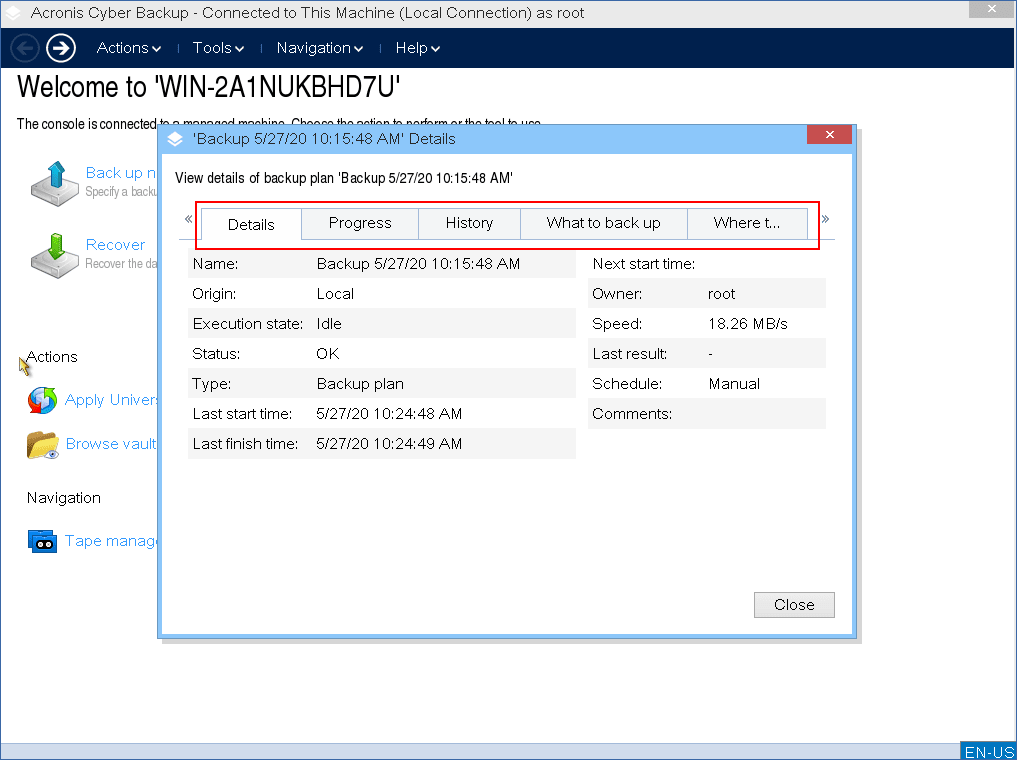
Task: Switch to the Progress tab
Action: pyautogui.click(x=360, y=223)
